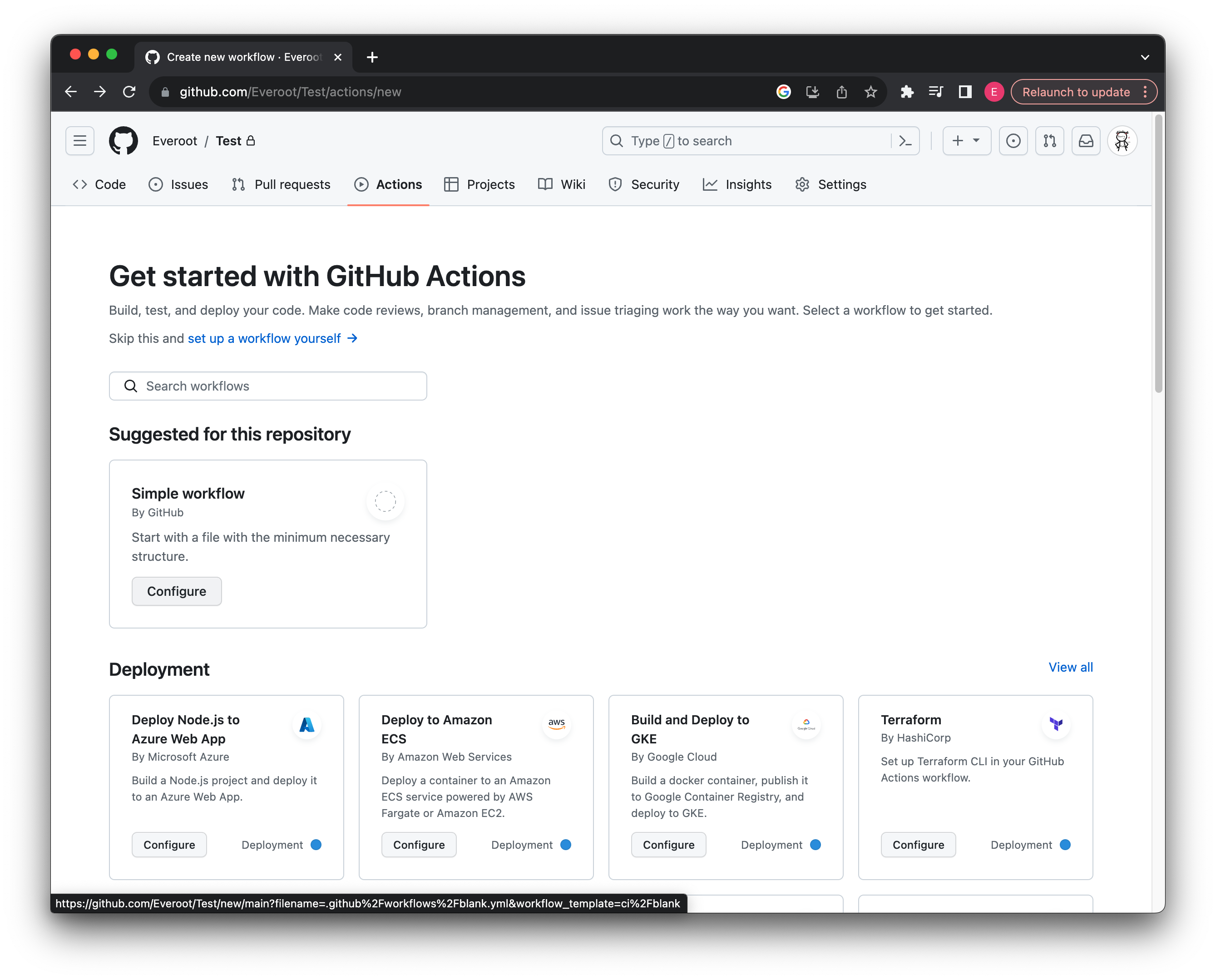This screenshot has width=1216, height=980.
Task: Click View all Deployment workflows
Action: pyautogui.click(x=1070, y=667)
